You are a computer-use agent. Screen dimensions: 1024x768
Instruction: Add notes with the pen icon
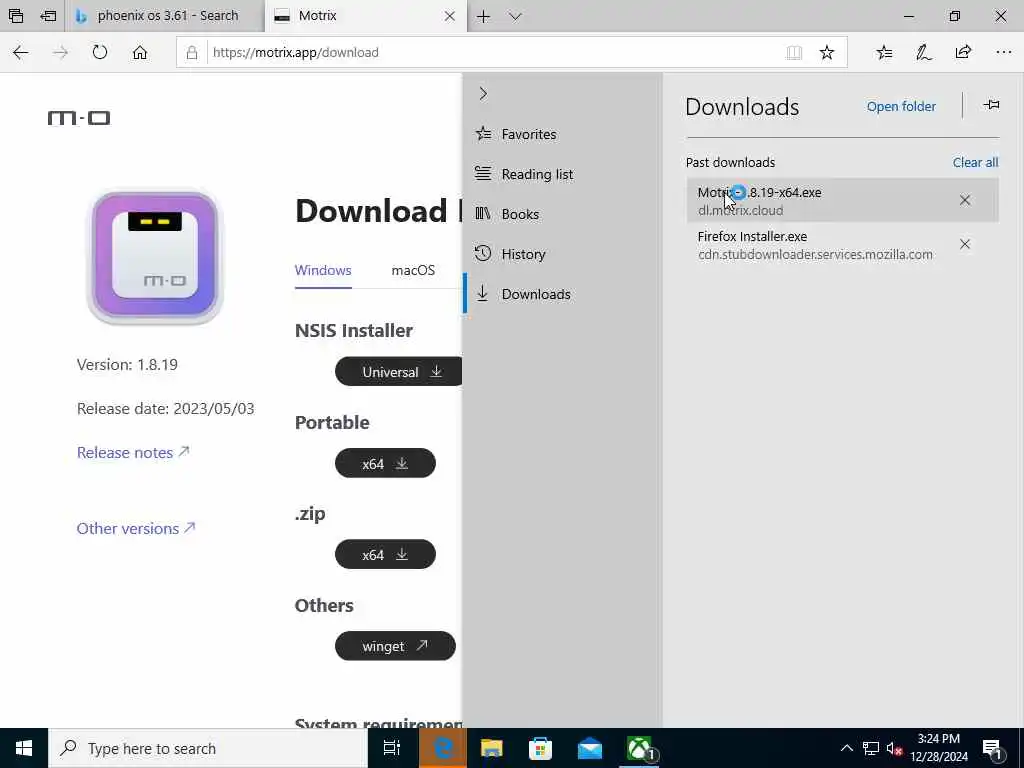pyautogui.click(x=923, y=52)
